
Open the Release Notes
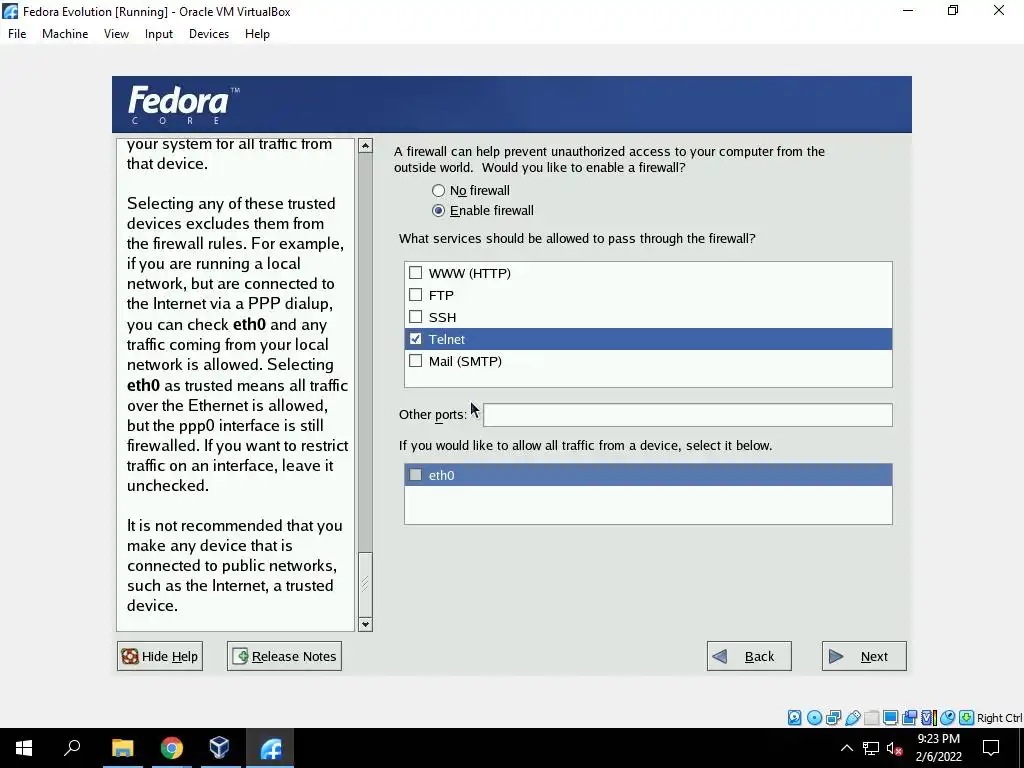[284, 656]
